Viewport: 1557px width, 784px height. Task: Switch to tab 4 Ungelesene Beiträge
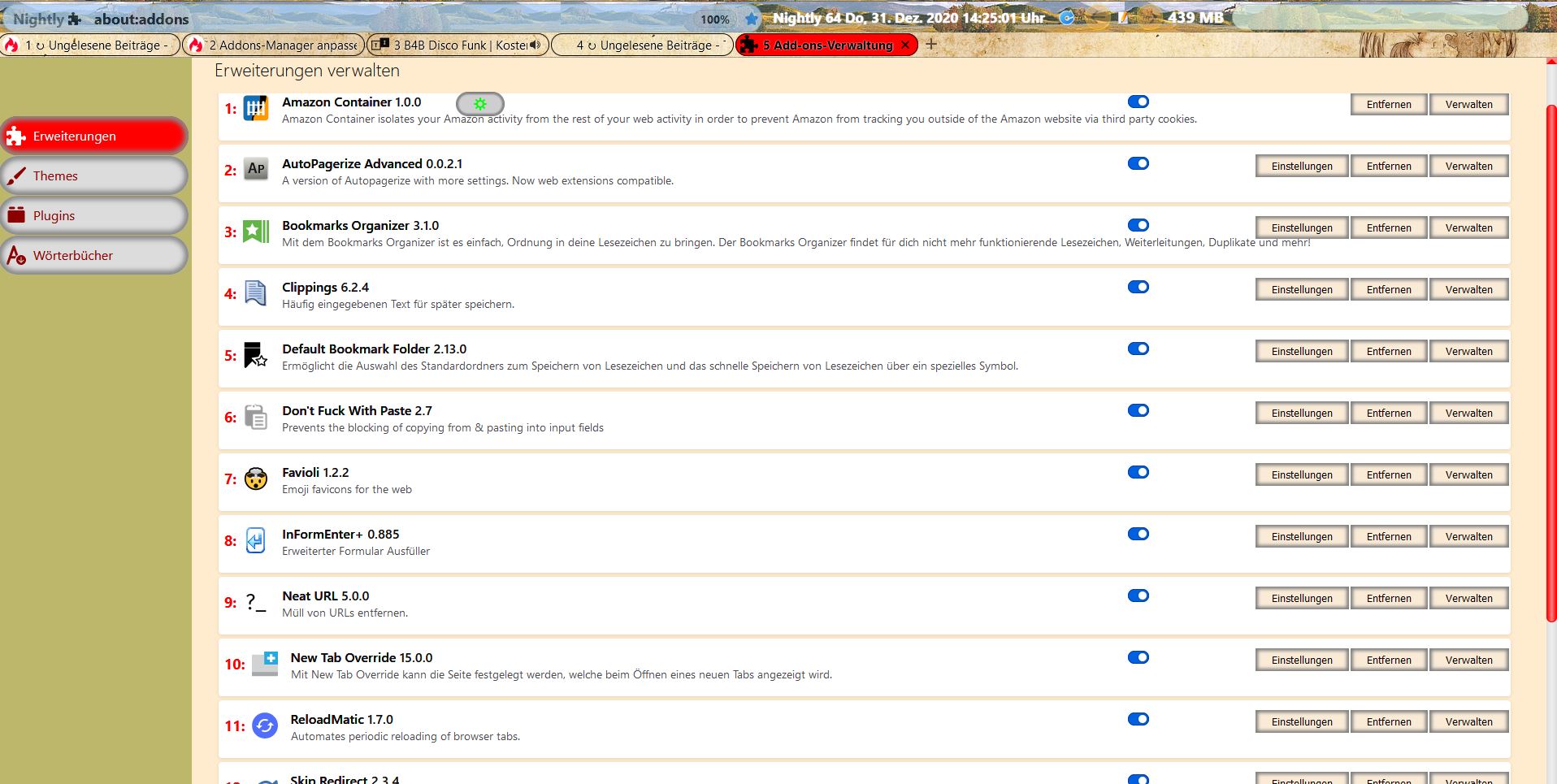[642, 45]
